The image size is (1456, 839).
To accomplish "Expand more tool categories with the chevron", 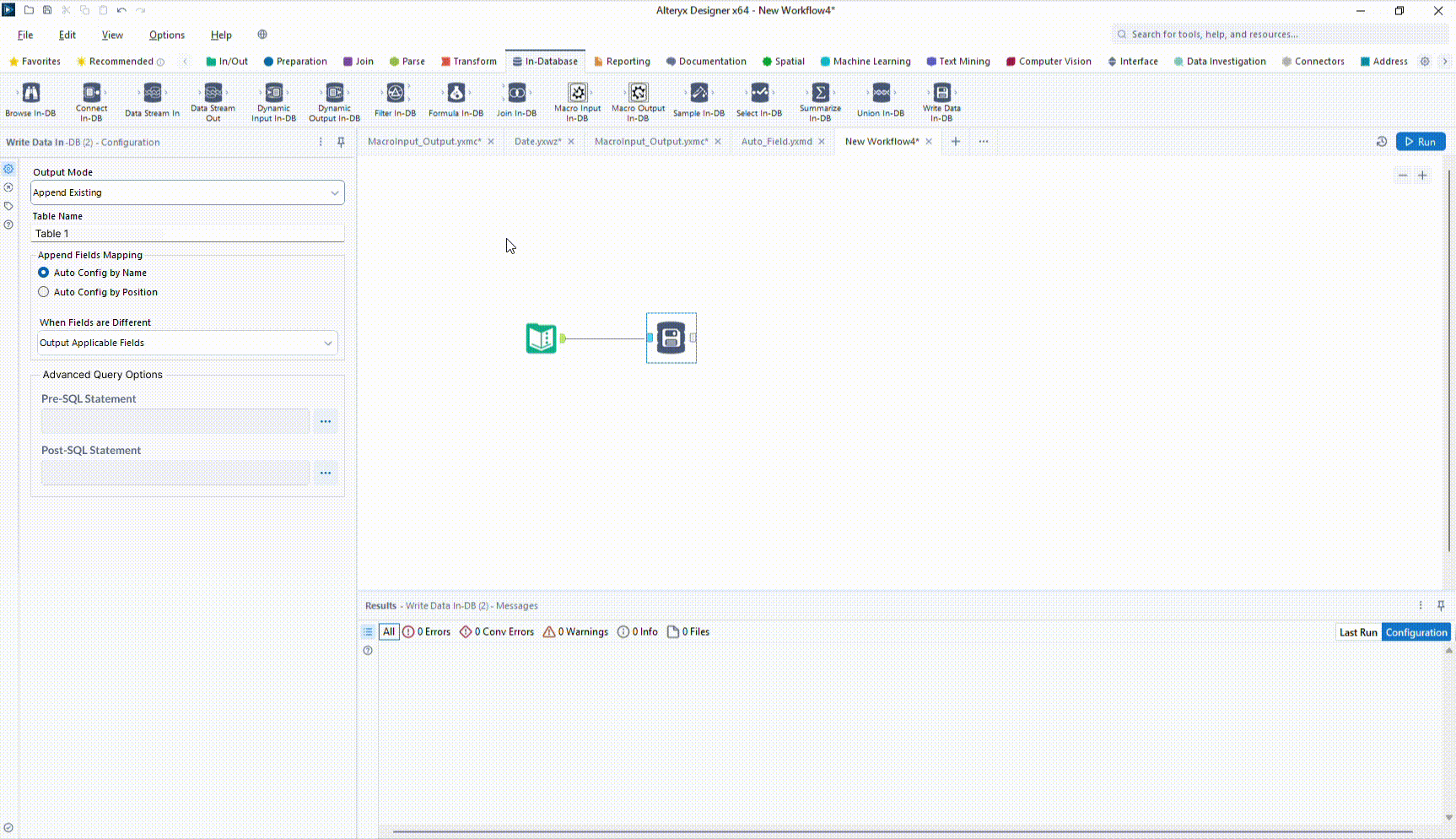I will (x=1444, y=61).
